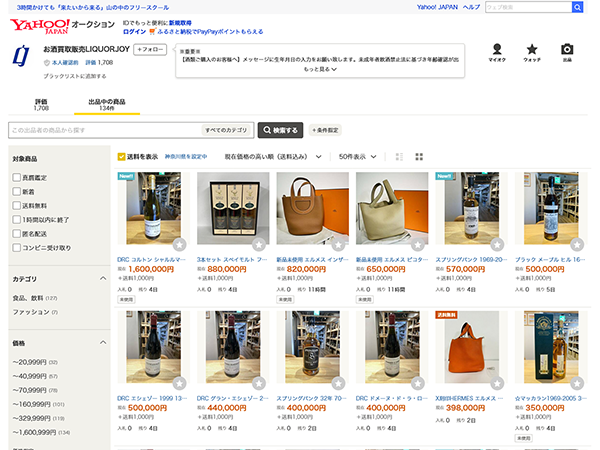The height and width of the screenshot is (450, 600).
Task: Click the 新規取得 link
Action: point(180,23)
